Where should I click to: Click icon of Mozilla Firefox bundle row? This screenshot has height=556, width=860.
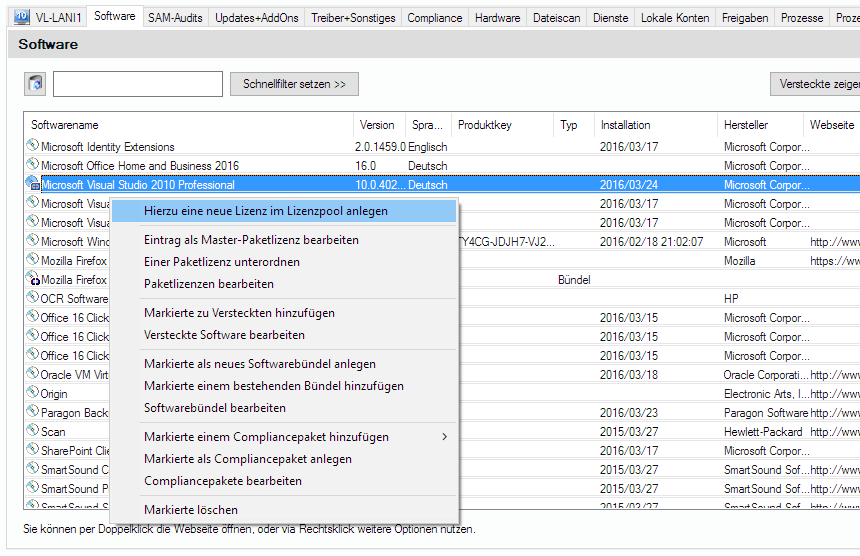(33, 279)
